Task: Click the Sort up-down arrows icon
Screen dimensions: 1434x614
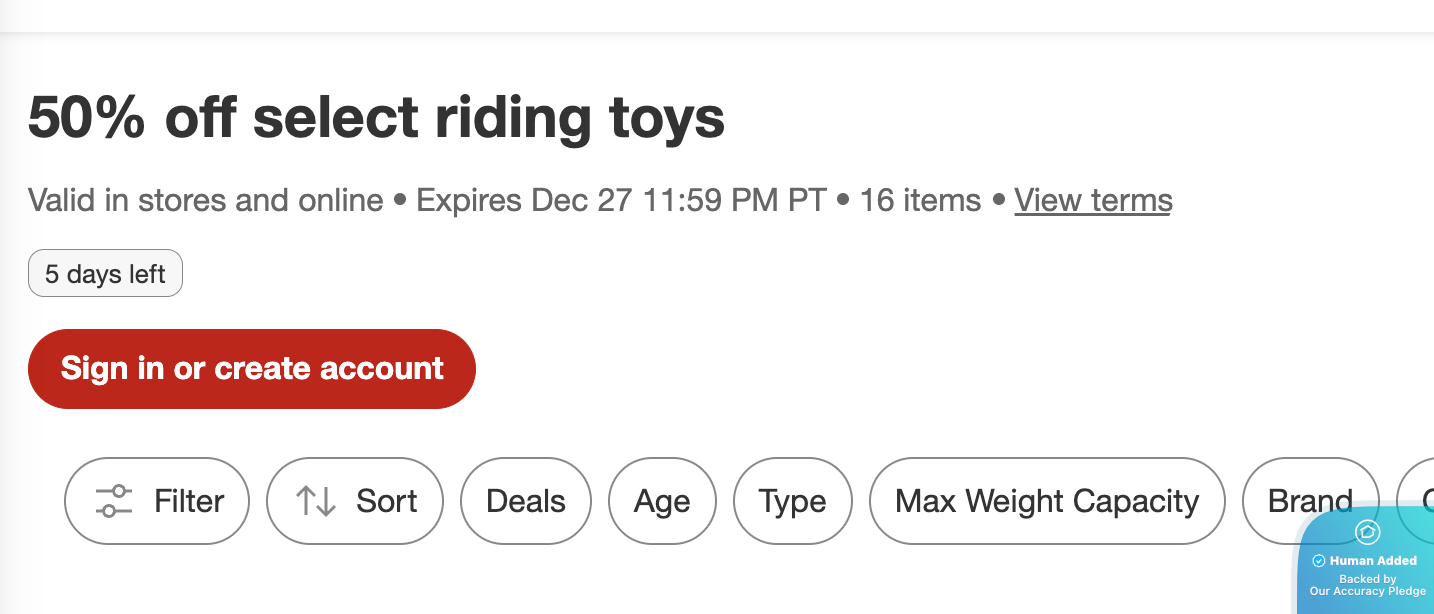Action: 316,501
